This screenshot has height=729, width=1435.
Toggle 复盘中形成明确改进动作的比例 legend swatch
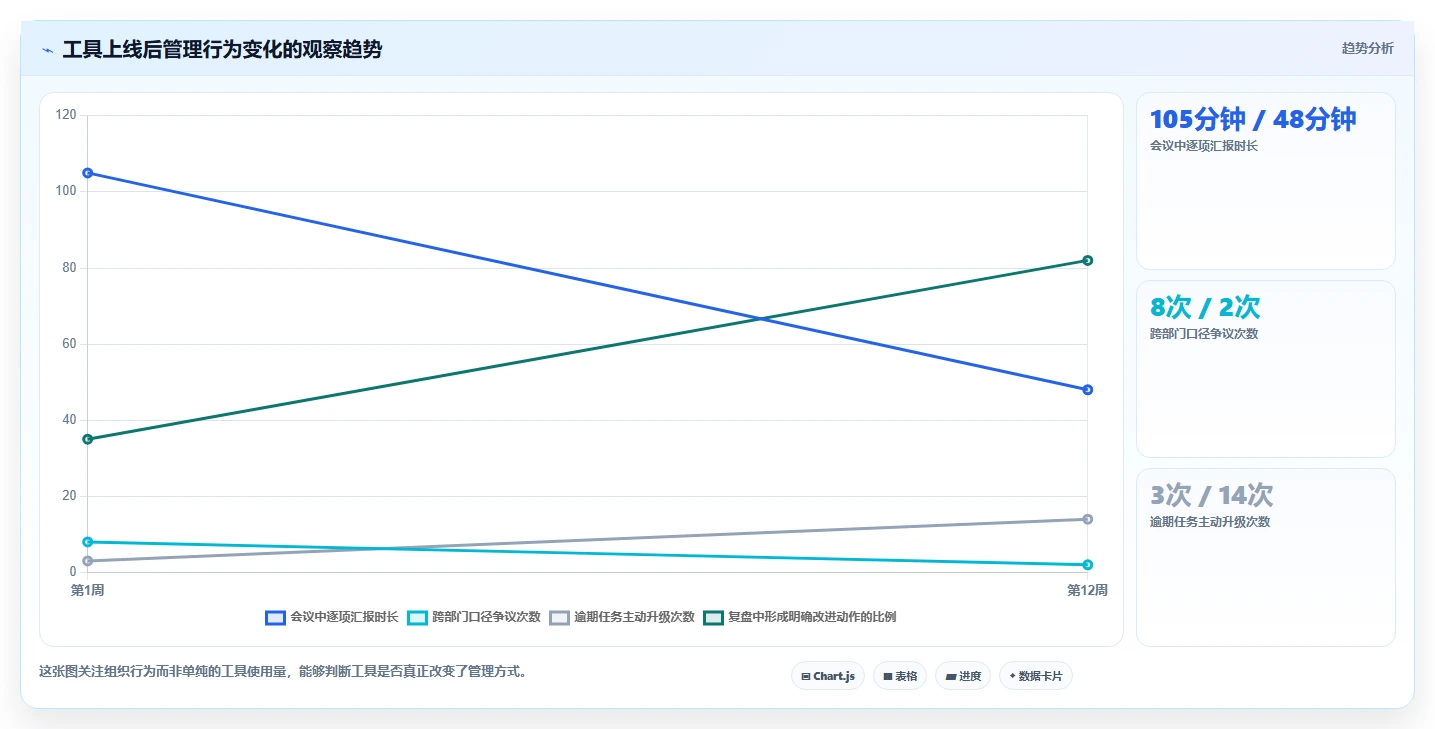713,617
